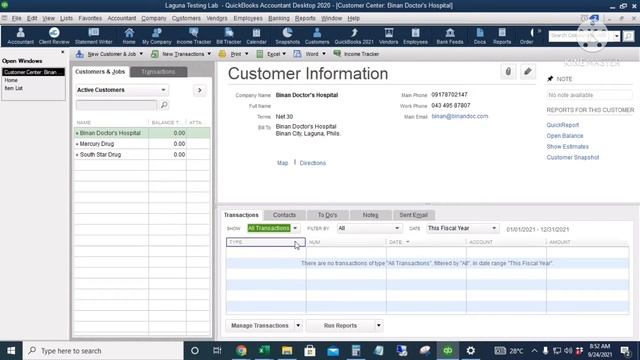Switch to the Contacts tab
Image resolution: width=640 pixels, height=360 pixels.
pyautogui.click(x=284, y=215)
